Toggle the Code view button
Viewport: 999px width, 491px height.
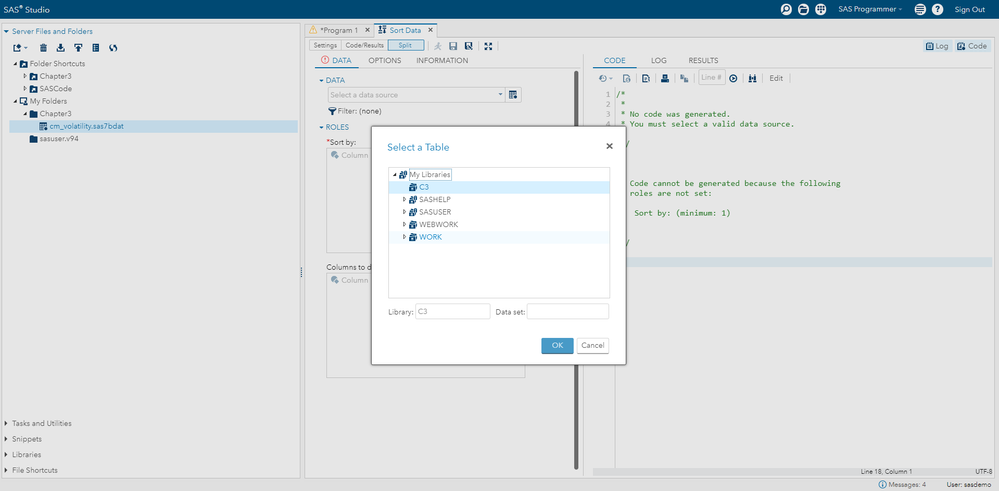pos(972,46)
